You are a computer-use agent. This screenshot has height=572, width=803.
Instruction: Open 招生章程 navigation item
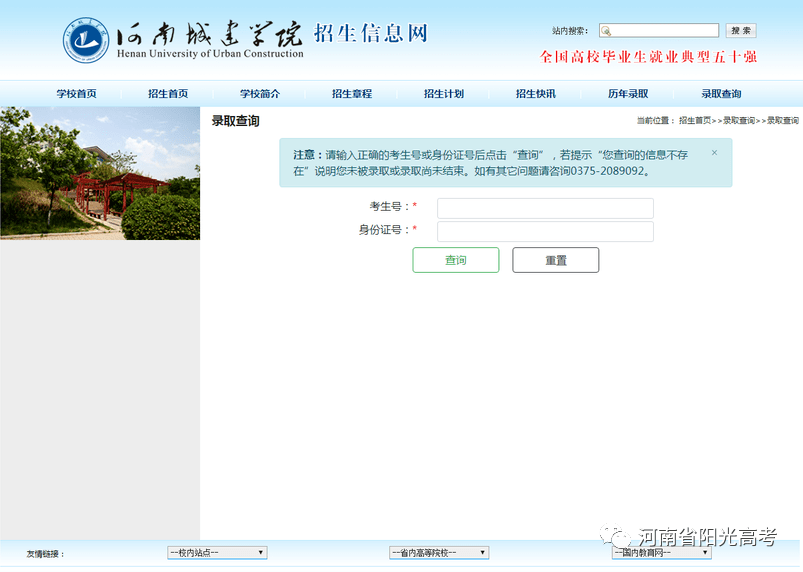(x=352, y=94)
